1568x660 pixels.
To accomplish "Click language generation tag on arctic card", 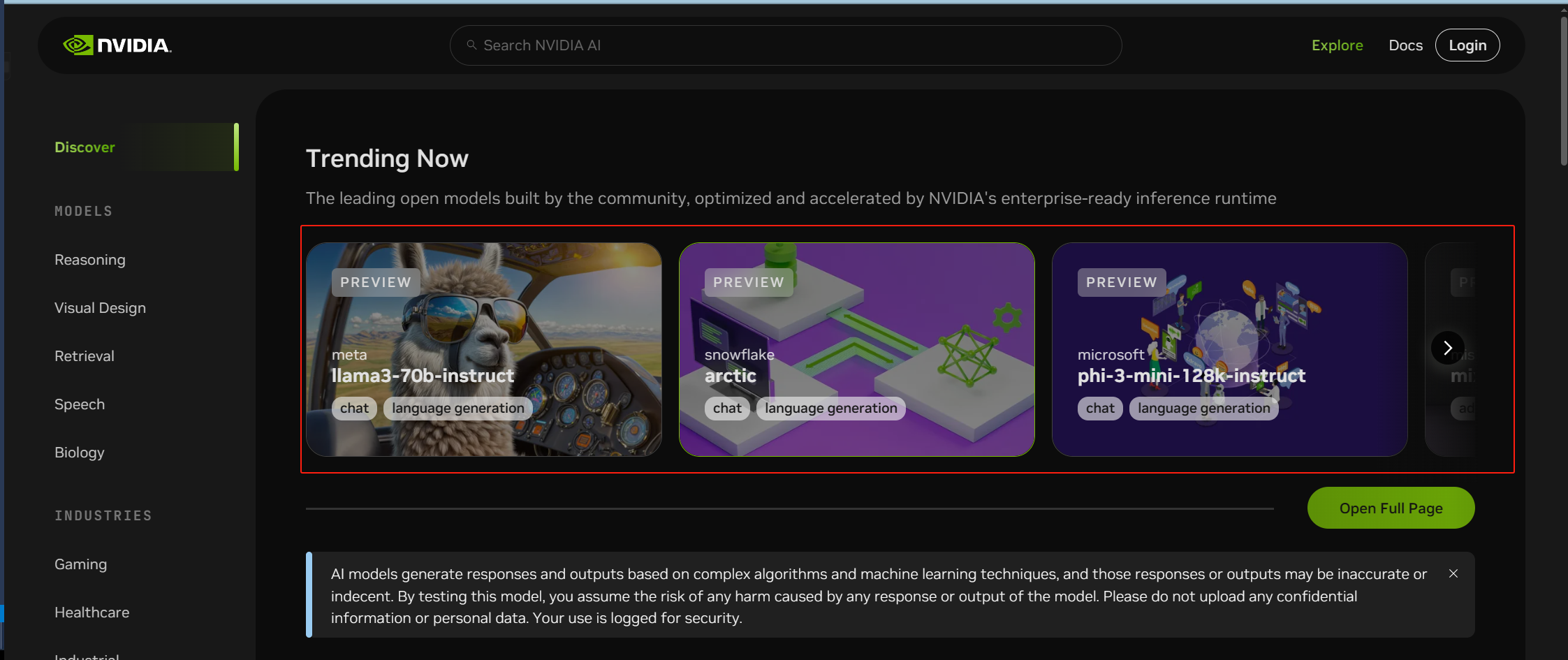I will coord(831,409).
